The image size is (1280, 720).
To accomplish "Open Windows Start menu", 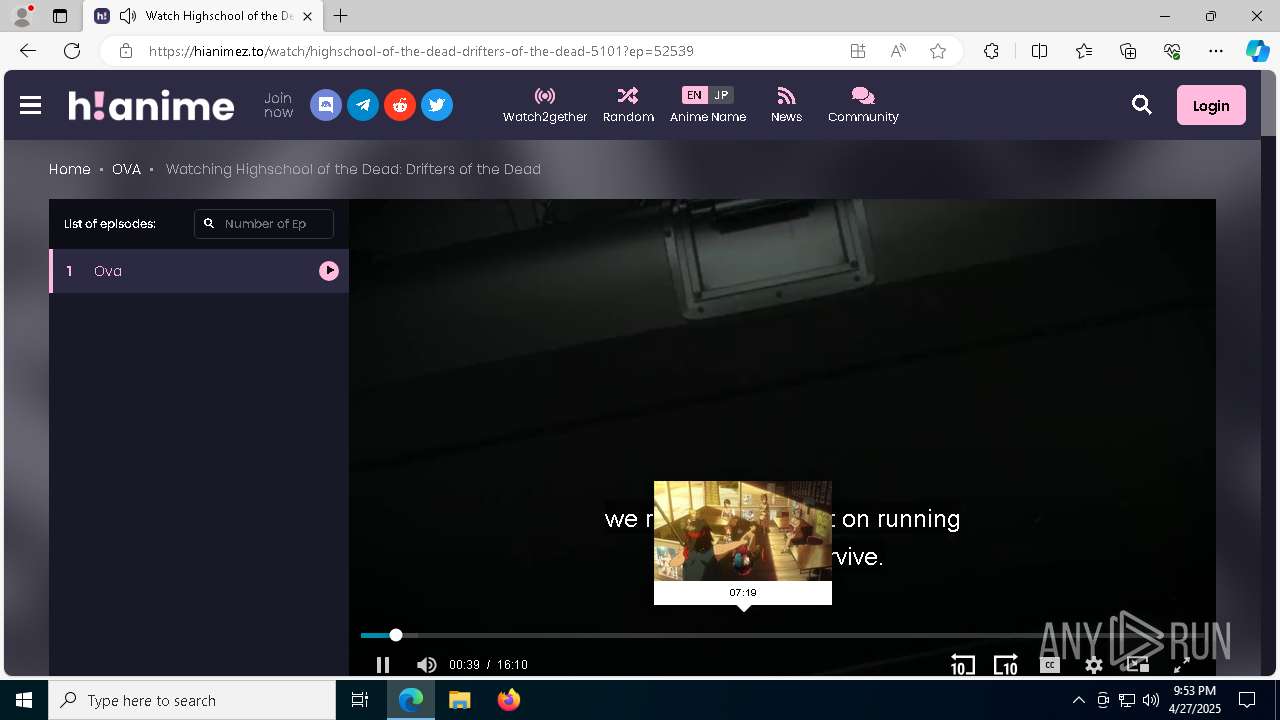I will (24, 700).
